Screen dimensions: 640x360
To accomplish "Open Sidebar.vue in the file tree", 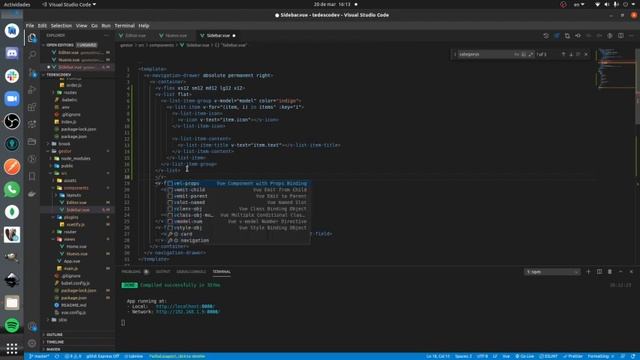I will click(78, 210).
